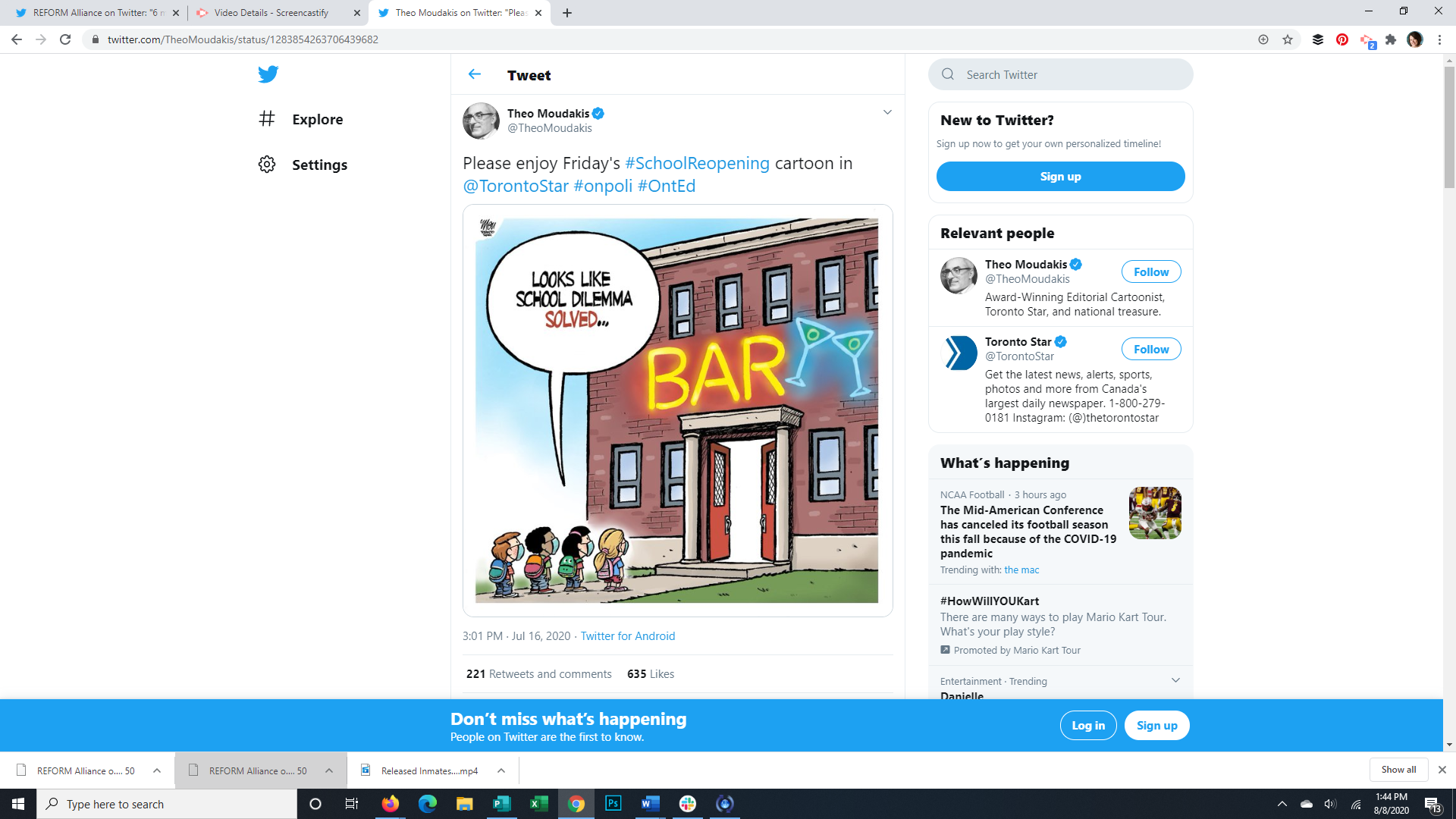The width and height of the screenshot is (1456, 819).
Task: Reload the page with the refresh icon
Action: coord(65,39)
